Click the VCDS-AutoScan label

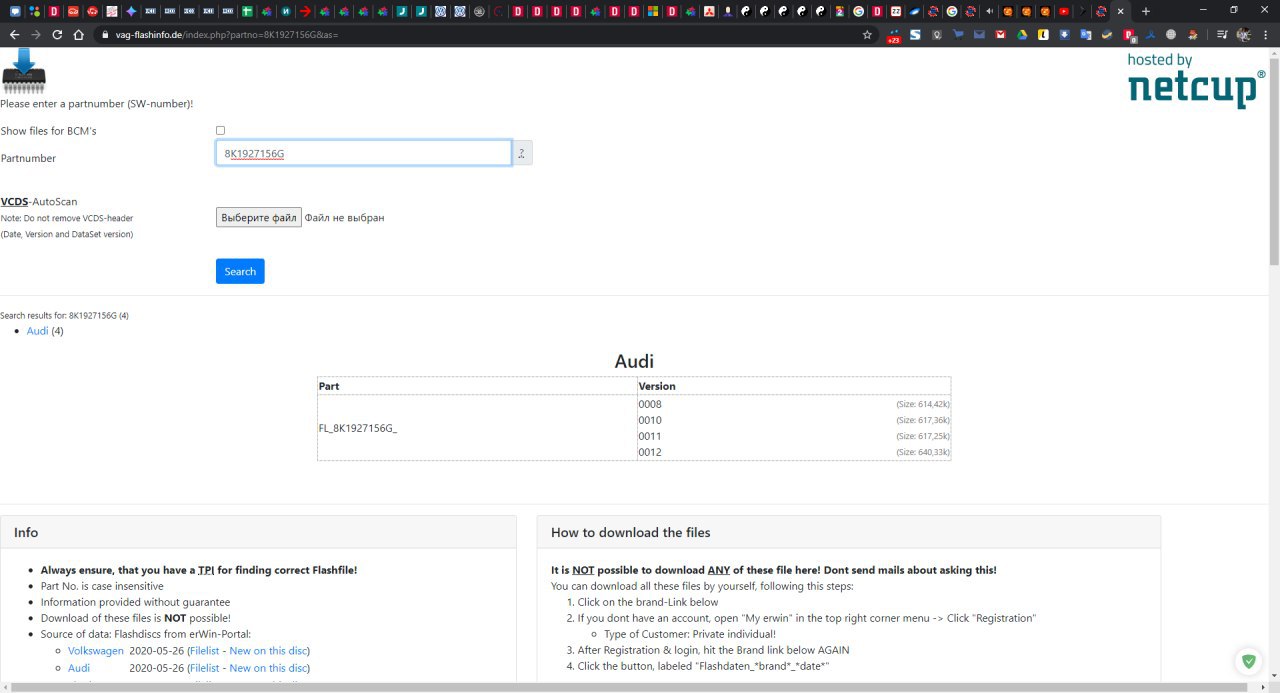pos(39,201)
